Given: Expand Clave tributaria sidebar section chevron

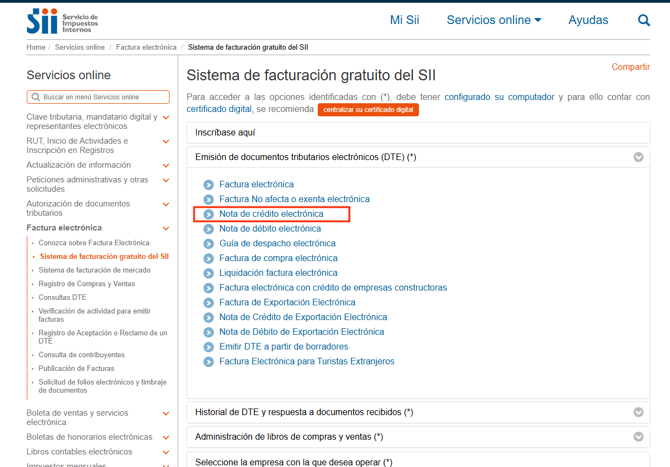Looking at the screenshot, I should pos(166,117).
